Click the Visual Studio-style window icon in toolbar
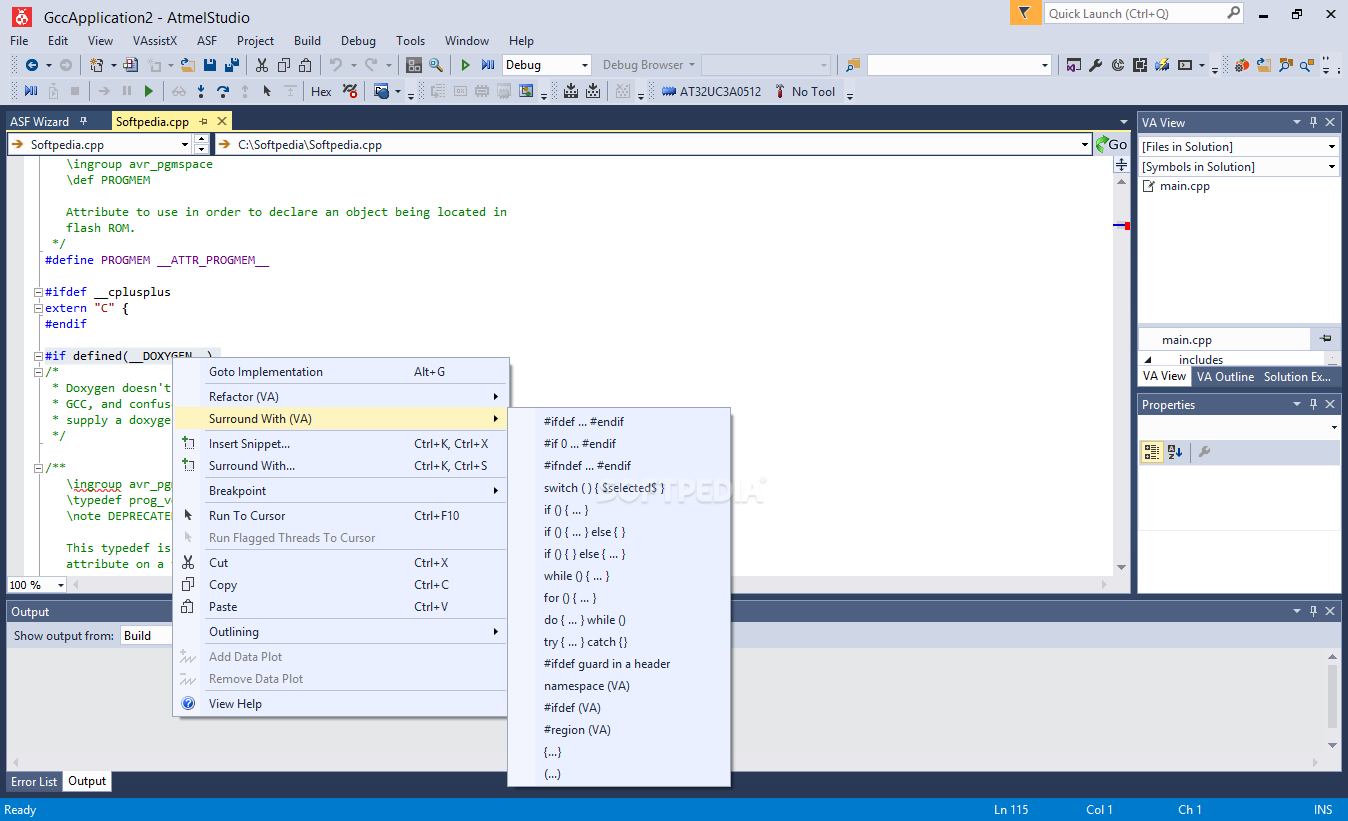Image resolution: width=1348 pixels, height=821 pixels. [x=1074, y=65]
